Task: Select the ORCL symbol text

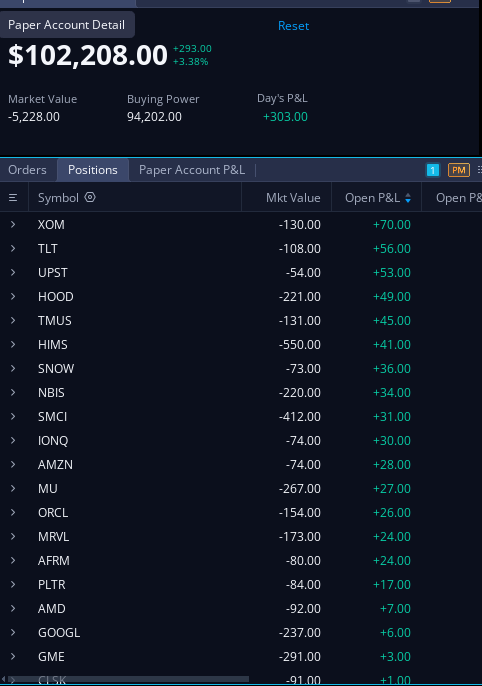Action: point(53,513)
